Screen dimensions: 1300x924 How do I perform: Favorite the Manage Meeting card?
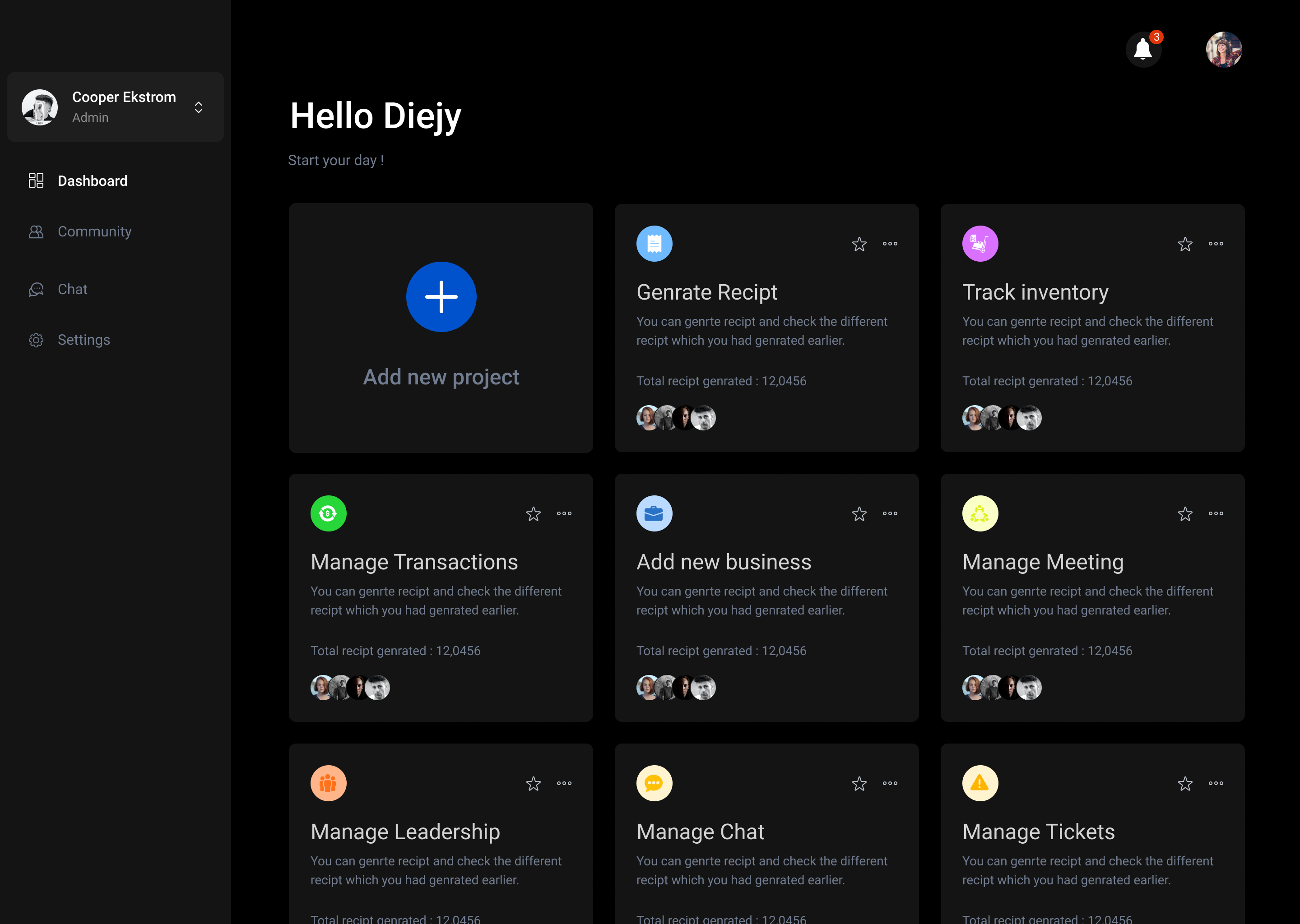(x=1185, y=514)
